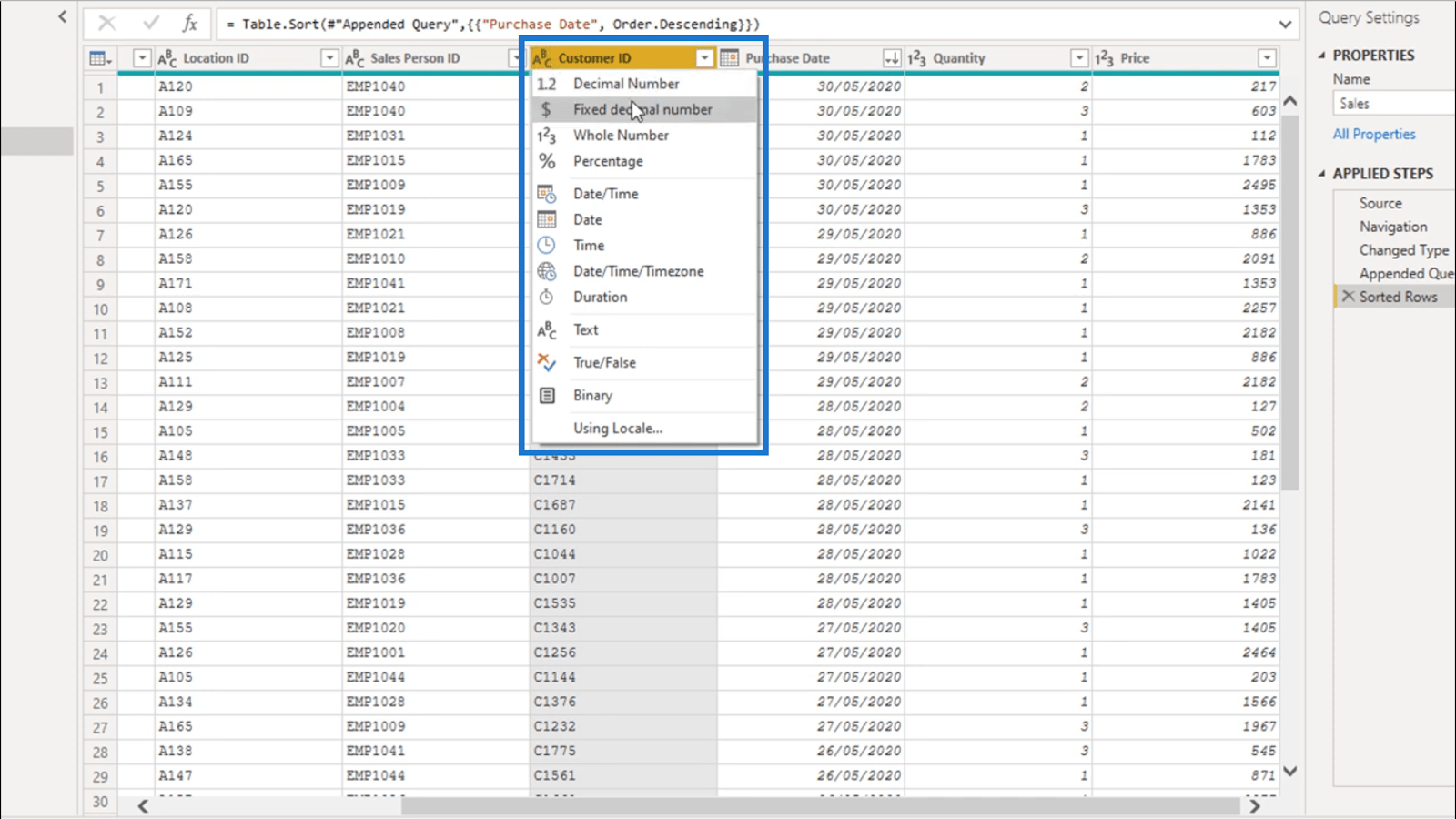Click the confirm formula checkmark icon

[151, 24]
